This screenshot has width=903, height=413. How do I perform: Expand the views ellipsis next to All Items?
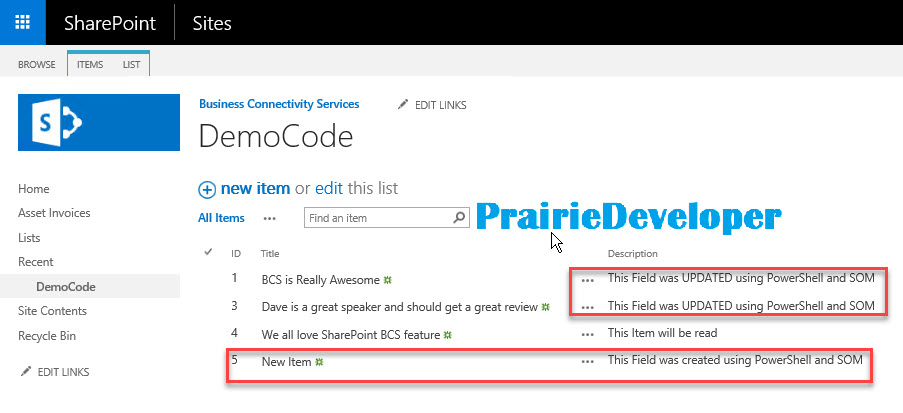270,219
